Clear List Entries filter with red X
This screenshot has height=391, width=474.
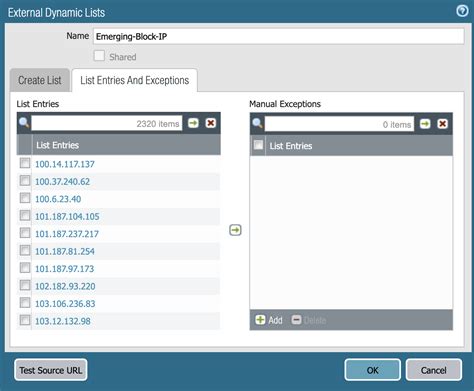click(211, 123)
